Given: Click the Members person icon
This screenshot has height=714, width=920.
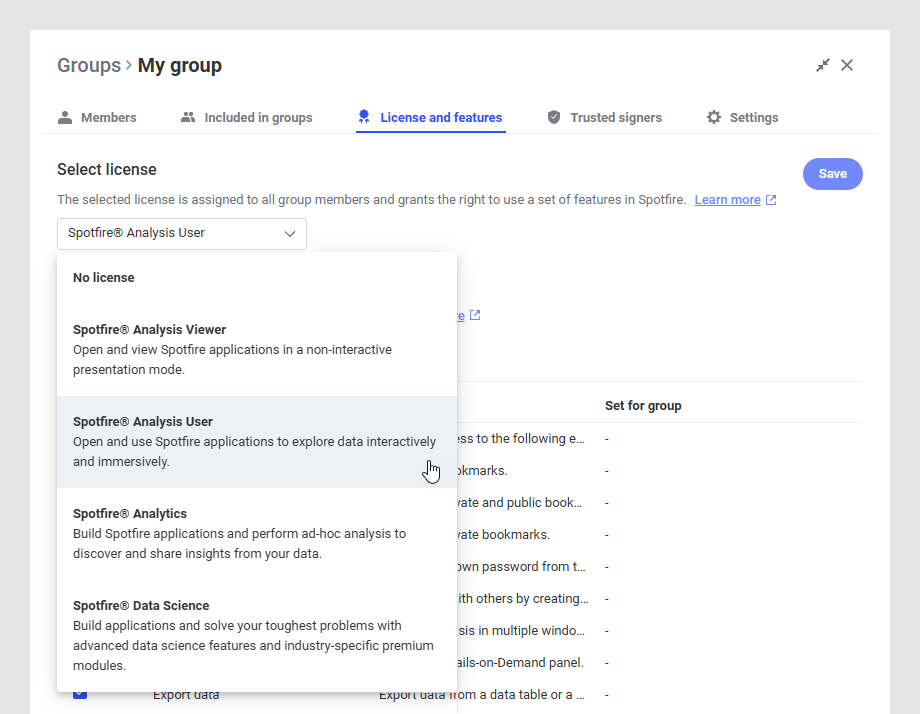Looking at the screenshot, I should pyautogui.click(x=65, y=117).
